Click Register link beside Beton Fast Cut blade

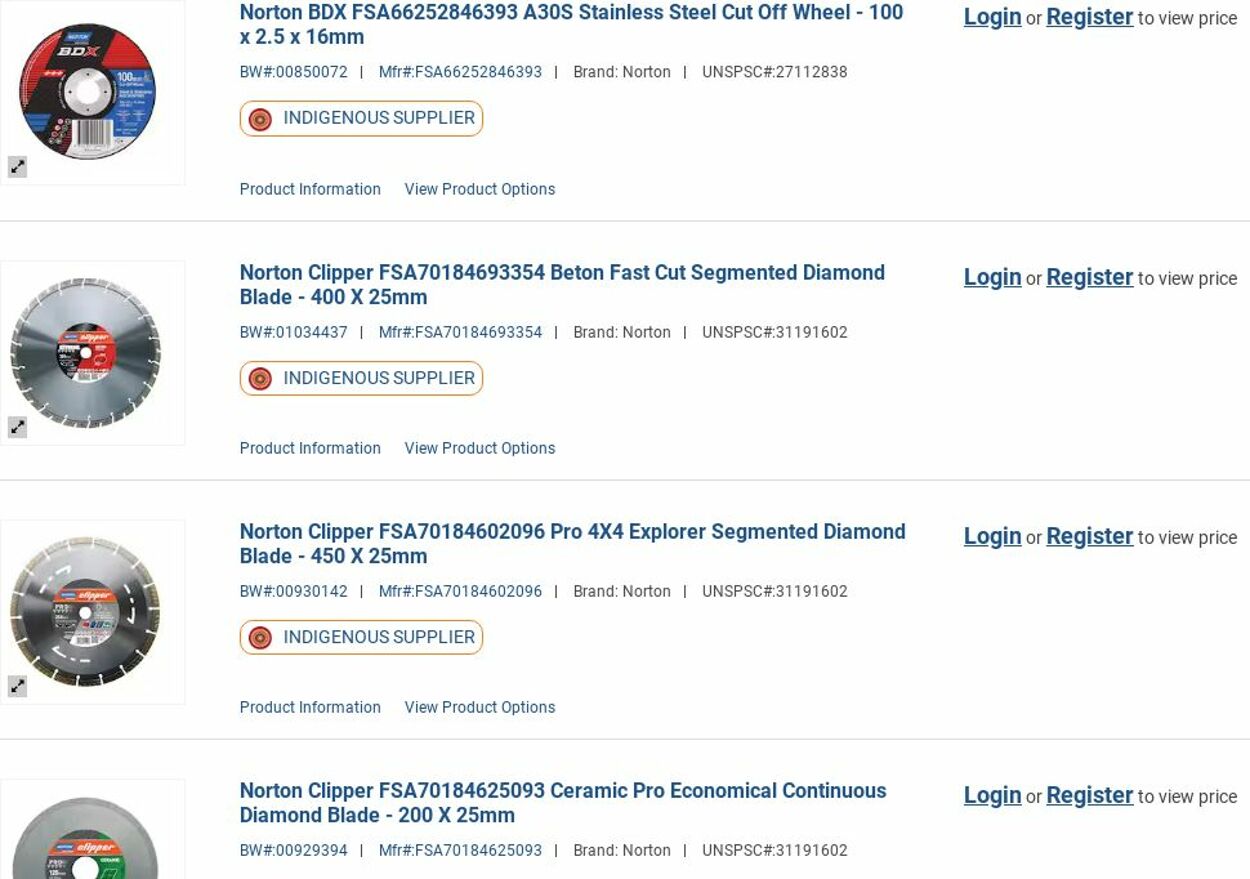coord(1089,277)
